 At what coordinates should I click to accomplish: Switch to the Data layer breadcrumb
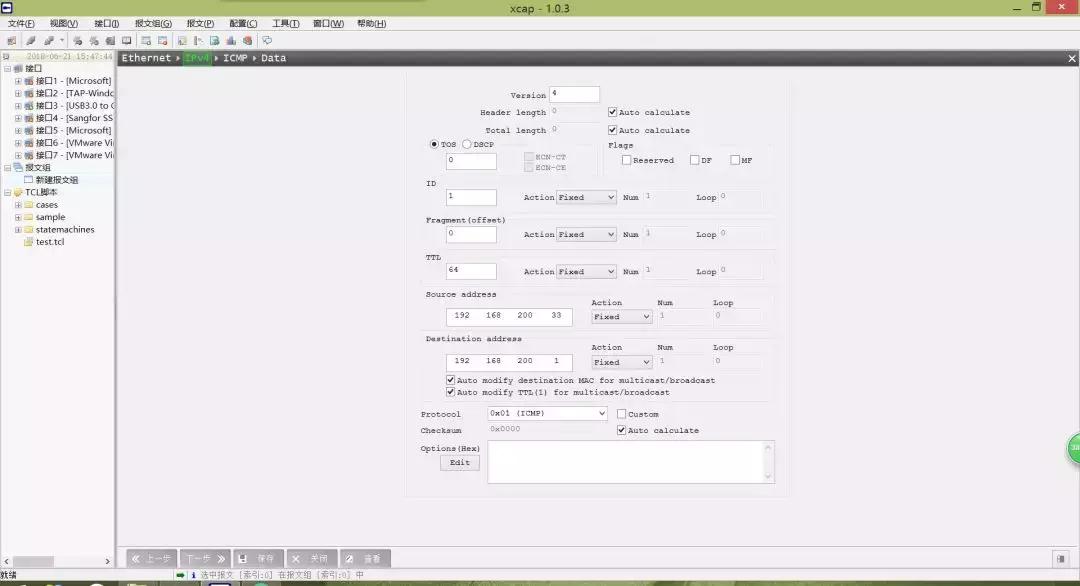pyautogui.click(x=273, y=59)
